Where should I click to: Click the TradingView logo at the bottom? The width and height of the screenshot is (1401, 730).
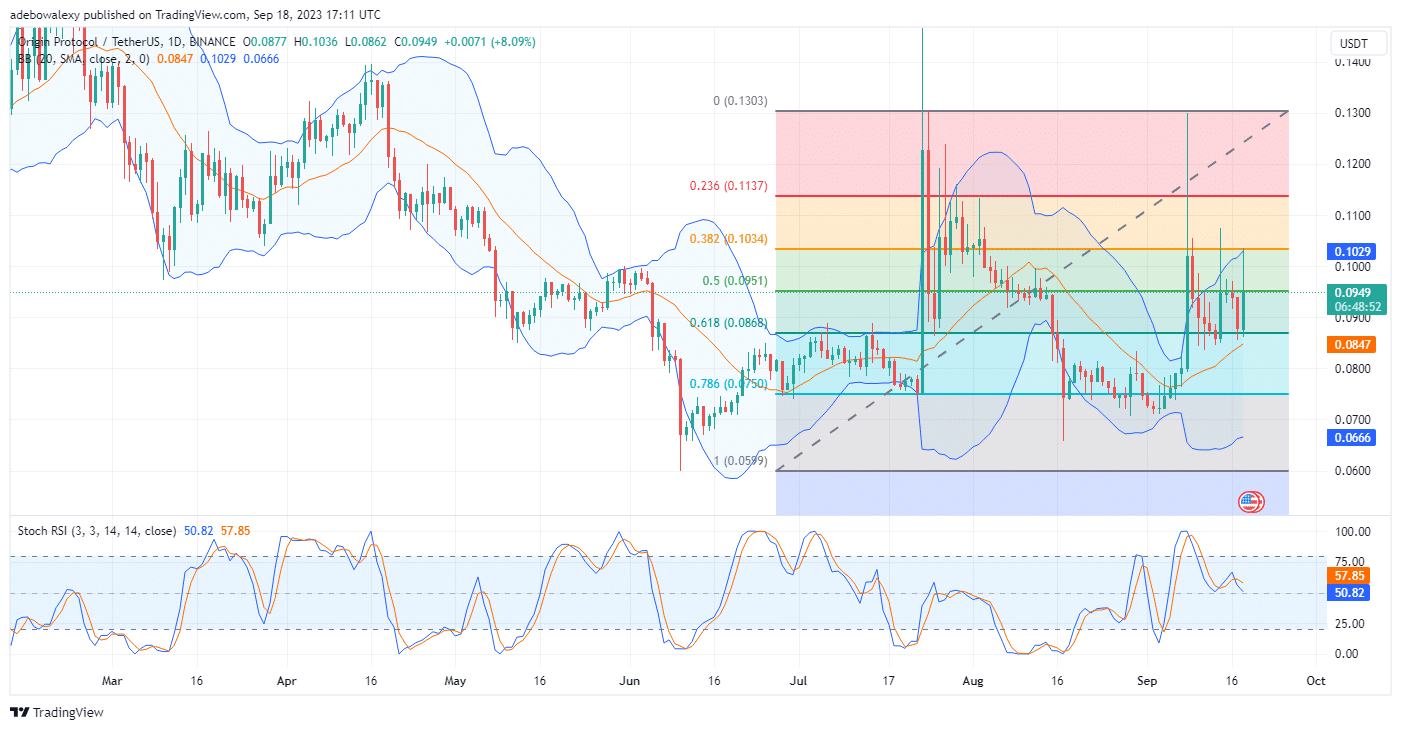point(57,712)
